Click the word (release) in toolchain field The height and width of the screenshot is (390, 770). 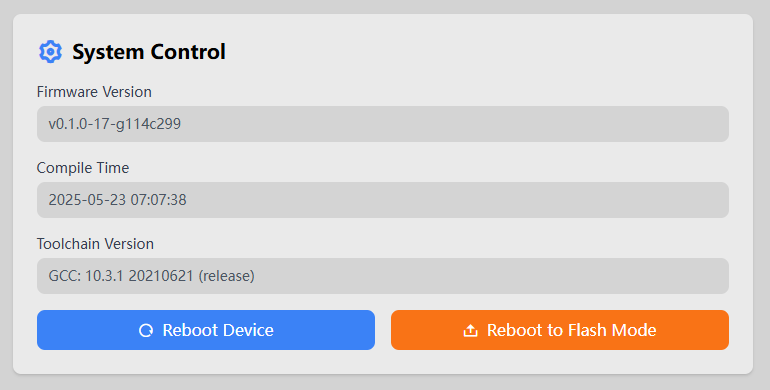point(226,276)
